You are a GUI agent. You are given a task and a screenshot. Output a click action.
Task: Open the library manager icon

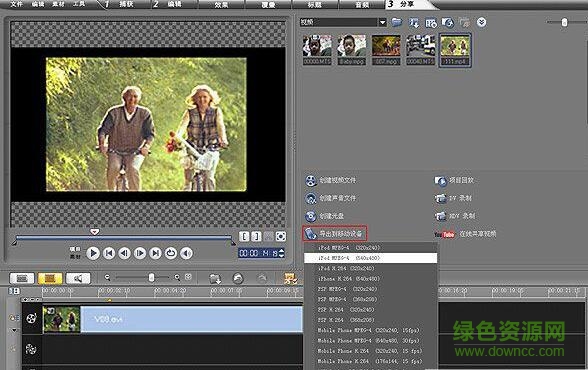[430, 23]
